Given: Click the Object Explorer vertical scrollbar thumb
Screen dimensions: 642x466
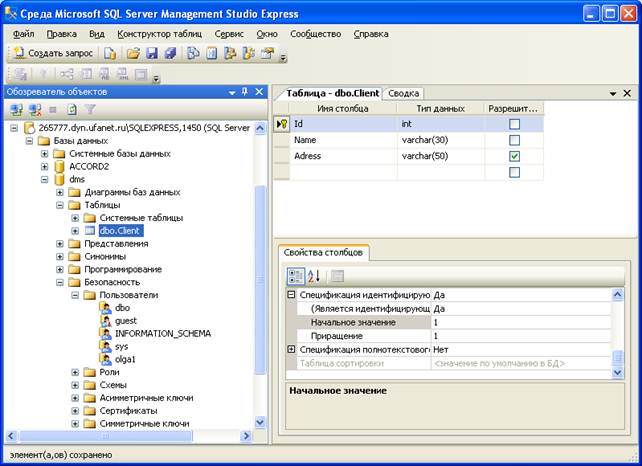Looking at the screenshot, I should [260, 279].
